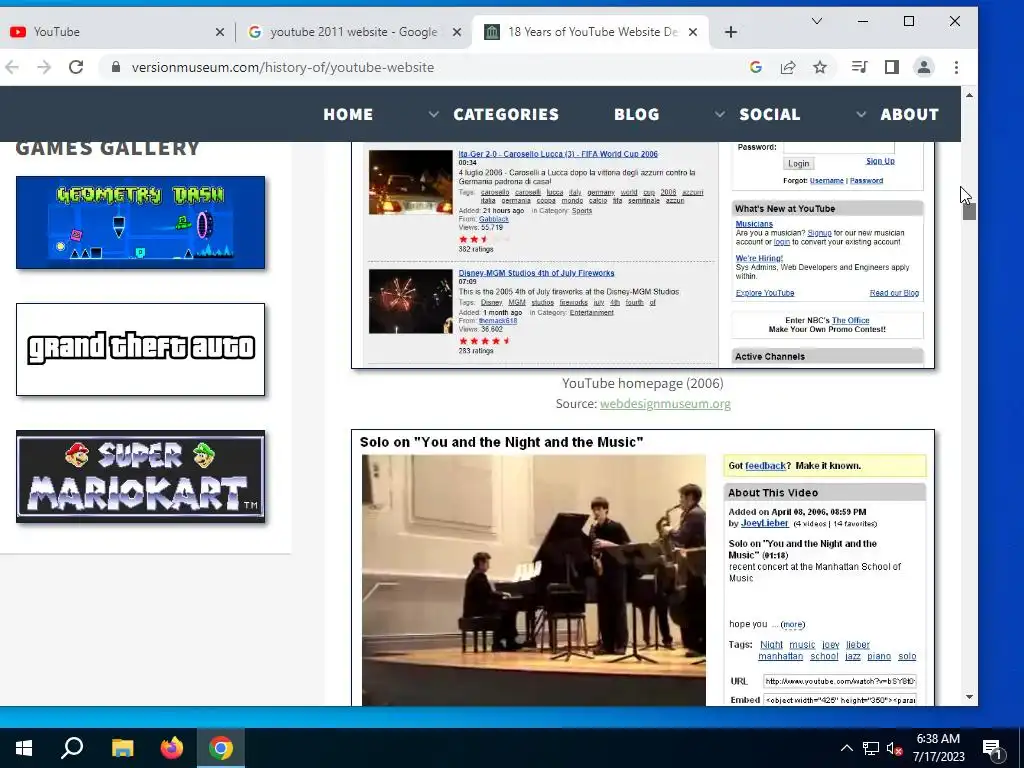Follow the webdesignmuseum.org source link
1024x768 pixels.
665,404
